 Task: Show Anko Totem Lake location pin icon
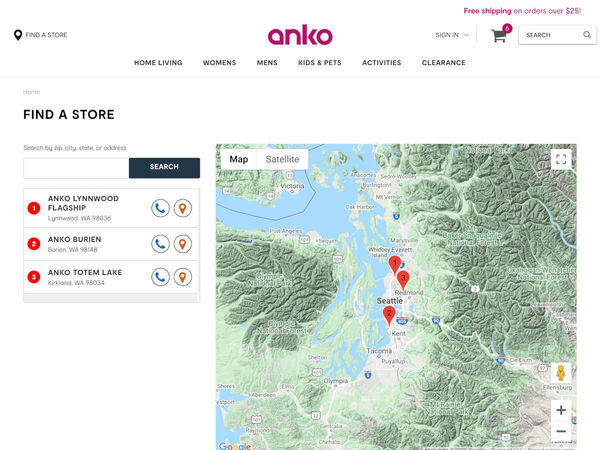point(183,277)
